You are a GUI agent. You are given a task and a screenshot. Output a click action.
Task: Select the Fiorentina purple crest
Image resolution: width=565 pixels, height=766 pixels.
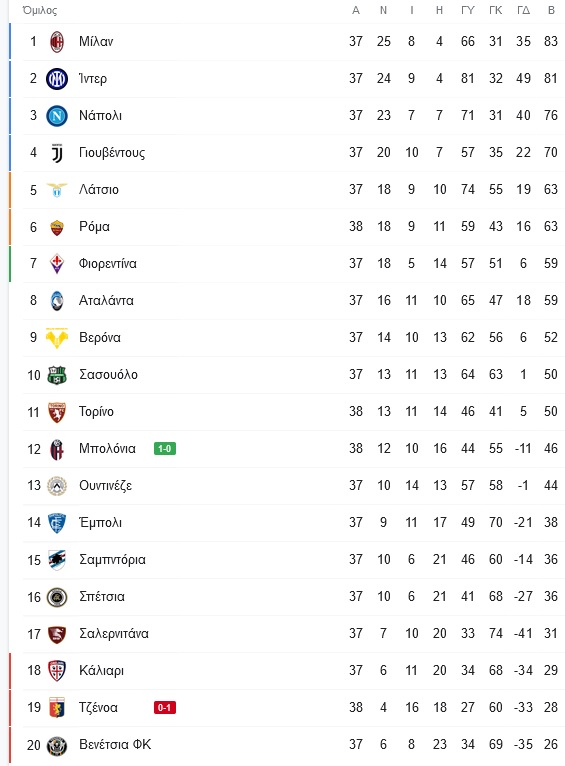(57, 264)
